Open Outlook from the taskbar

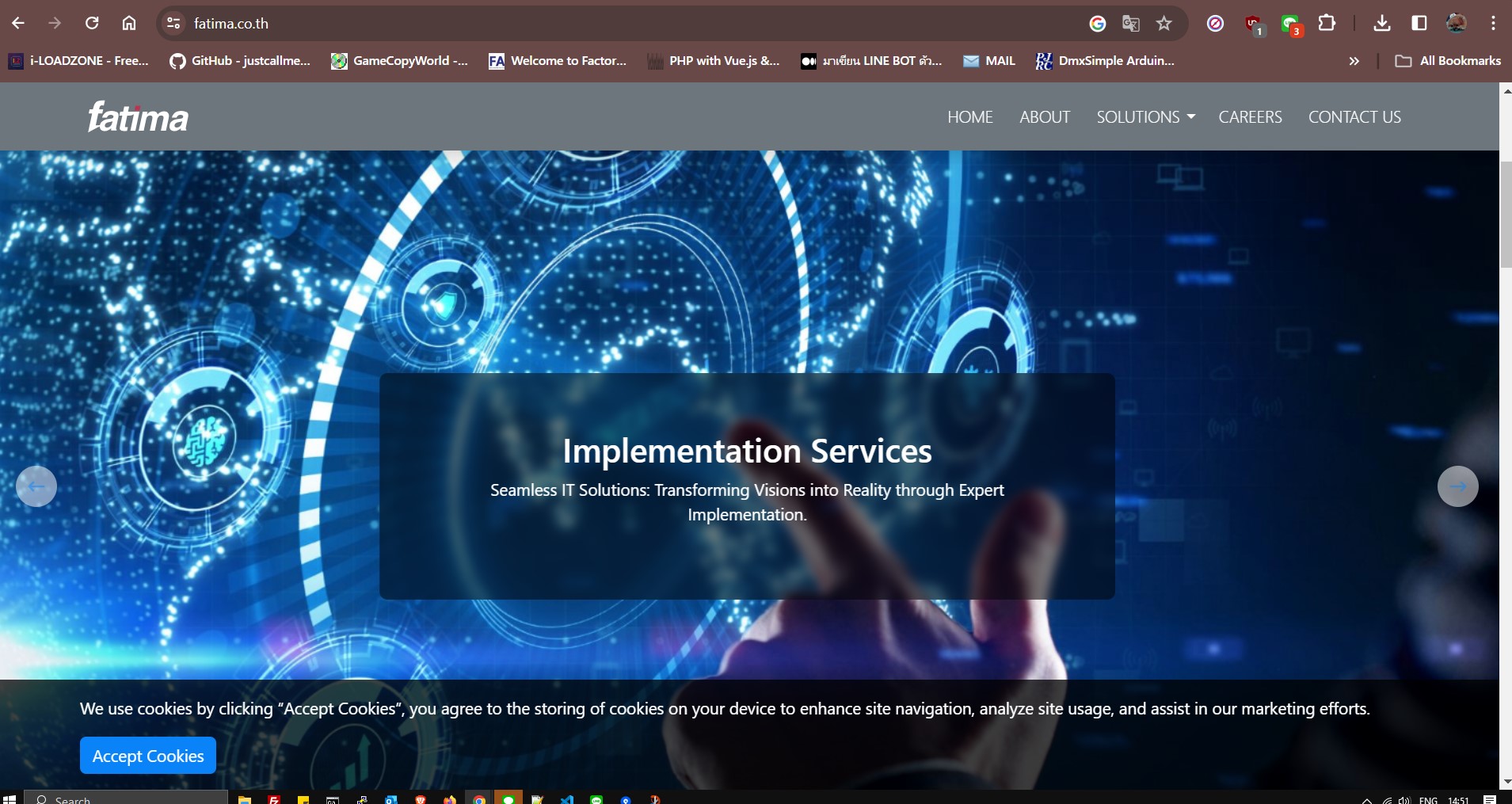click(390, 799)
